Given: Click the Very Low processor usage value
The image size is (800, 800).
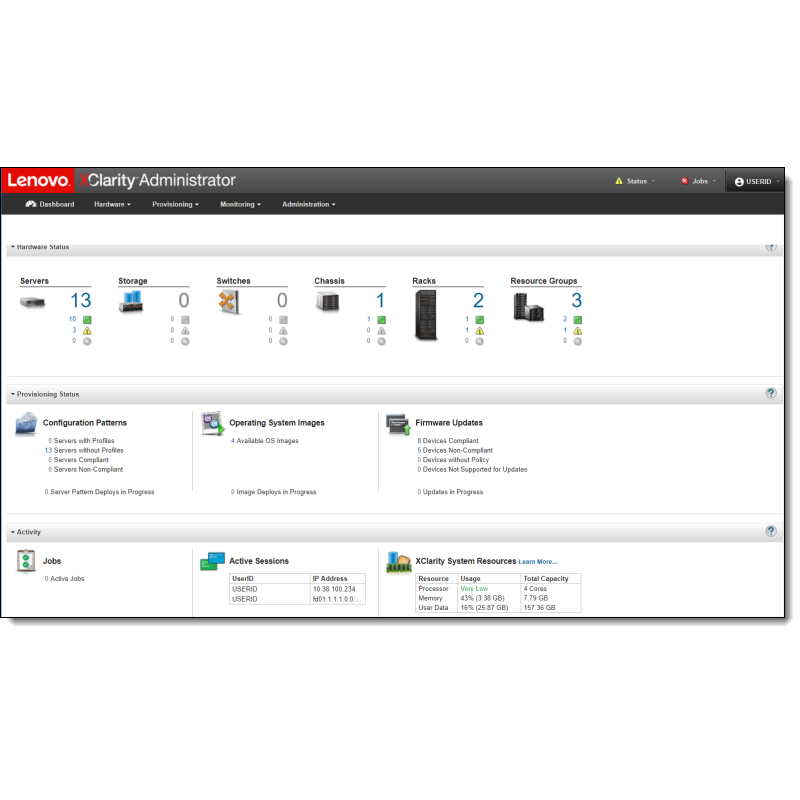Looking at the screenshot, I should pyautogui.click(x=474, y=589).
